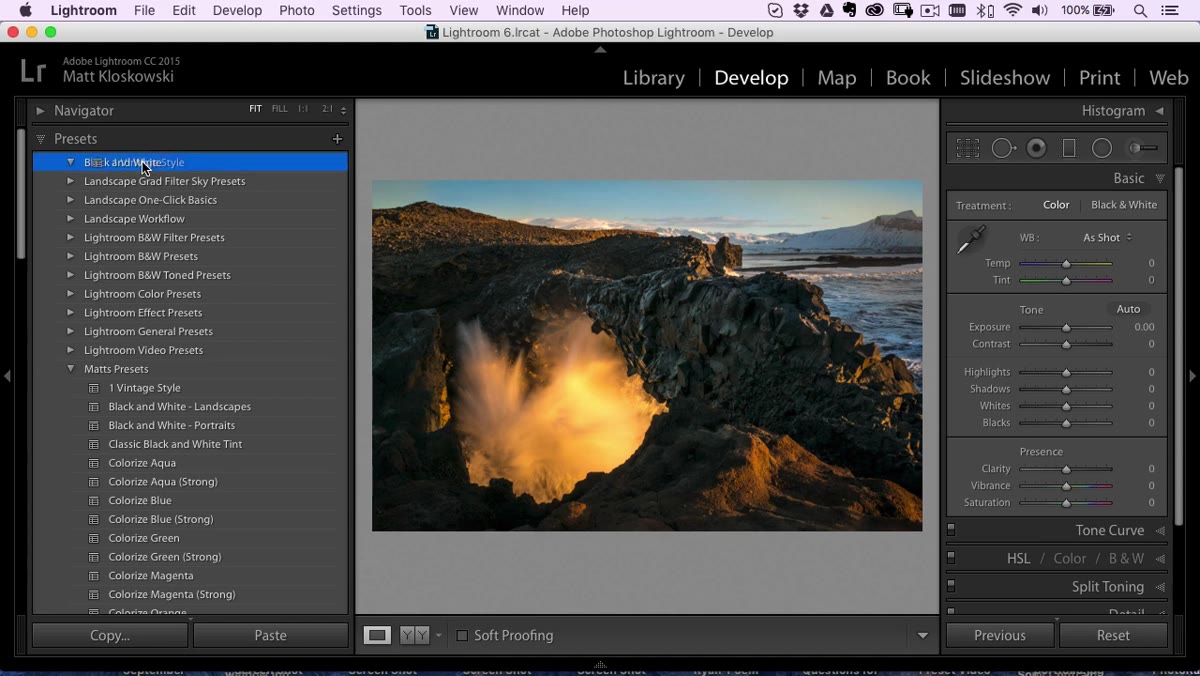1200x676 pixels.
Task: Hide the left panel with edge arrow
Action: coord(7,376)
